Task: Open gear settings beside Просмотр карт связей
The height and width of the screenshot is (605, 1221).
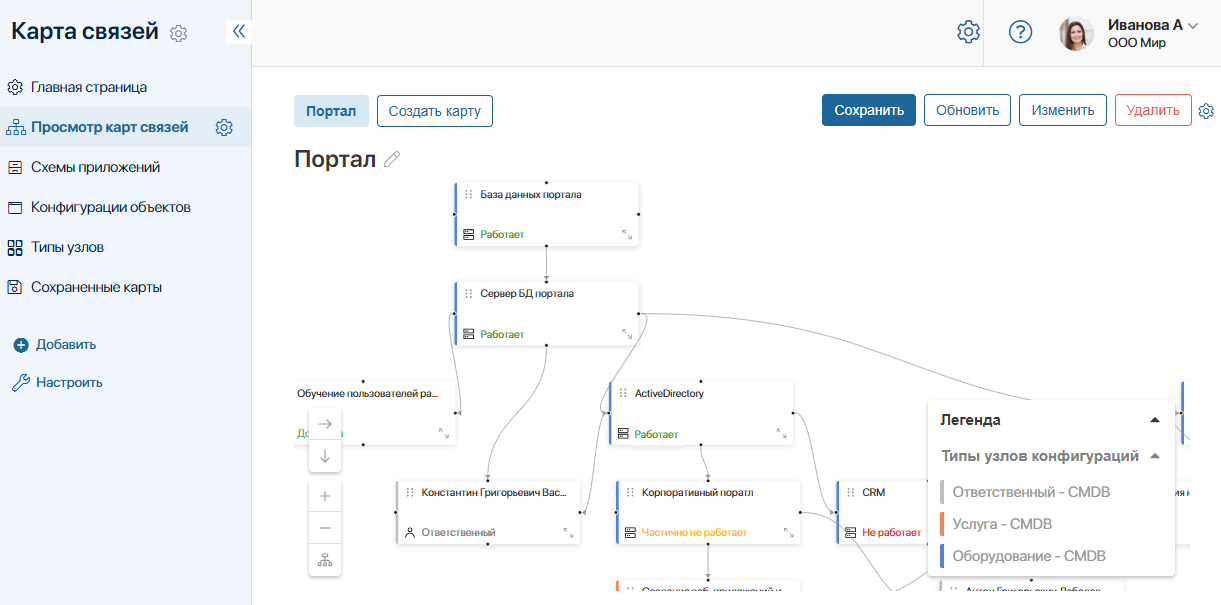Action: 224,127
